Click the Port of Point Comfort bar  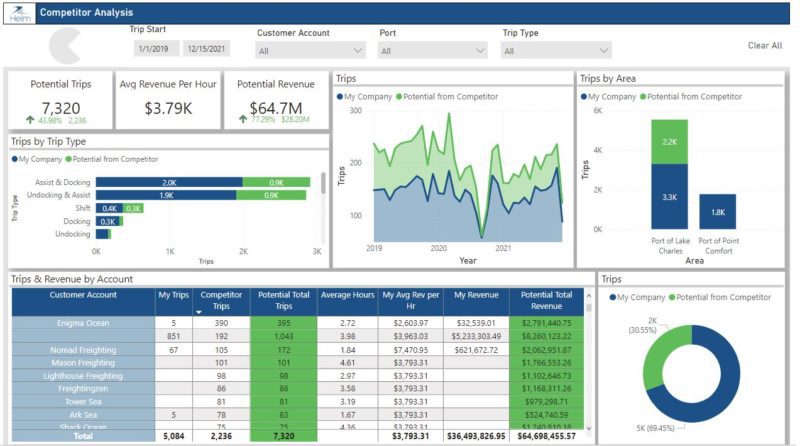click(x=718, y=212)
